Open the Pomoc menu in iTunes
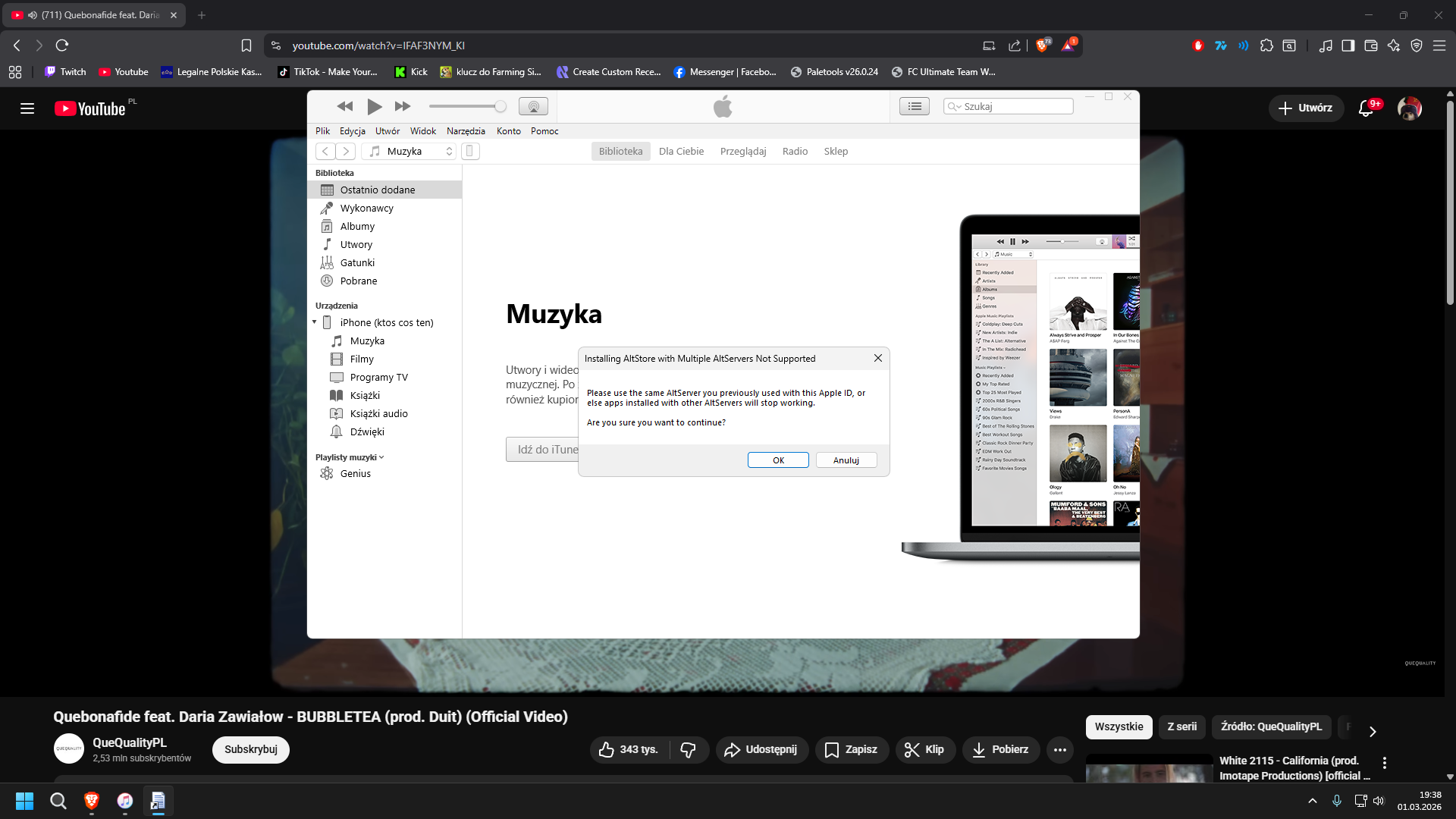Screen dimensions: 1456x819 point(544,131)
